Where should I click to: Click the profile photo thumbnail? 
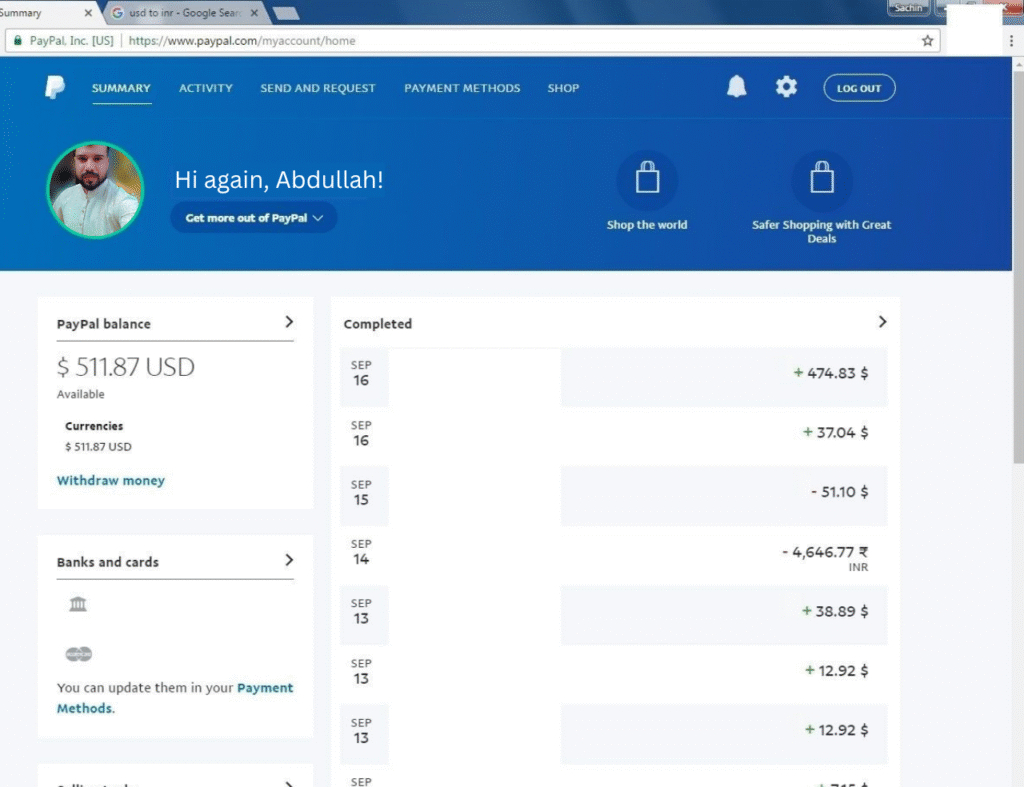click(x=96, y=190)
